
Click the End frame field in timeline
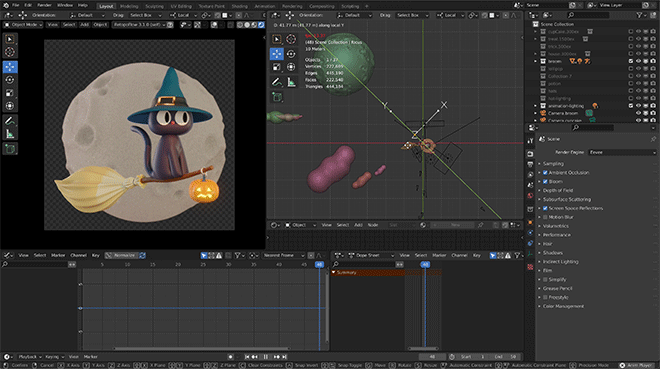pos(507,357)
